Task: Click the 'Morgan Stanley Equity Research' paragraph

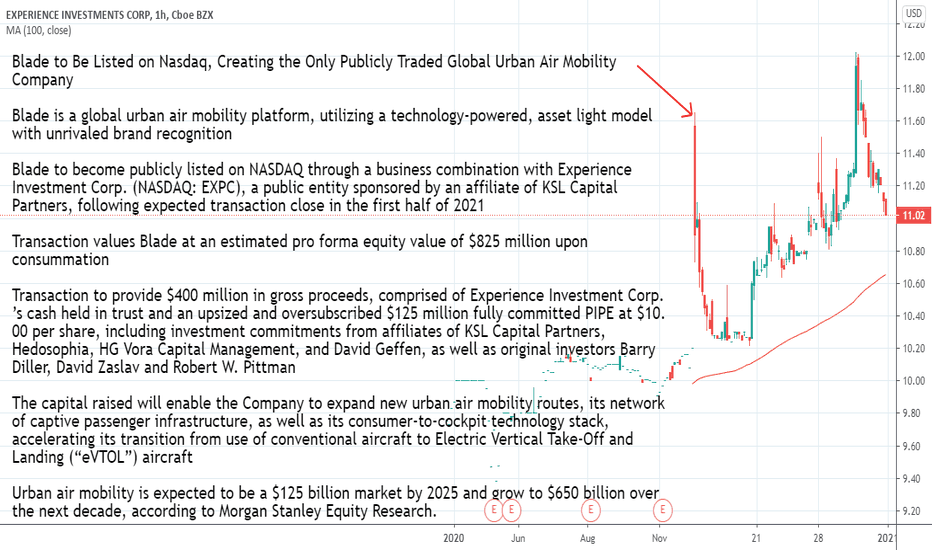Action: click(x=336, y=502)
